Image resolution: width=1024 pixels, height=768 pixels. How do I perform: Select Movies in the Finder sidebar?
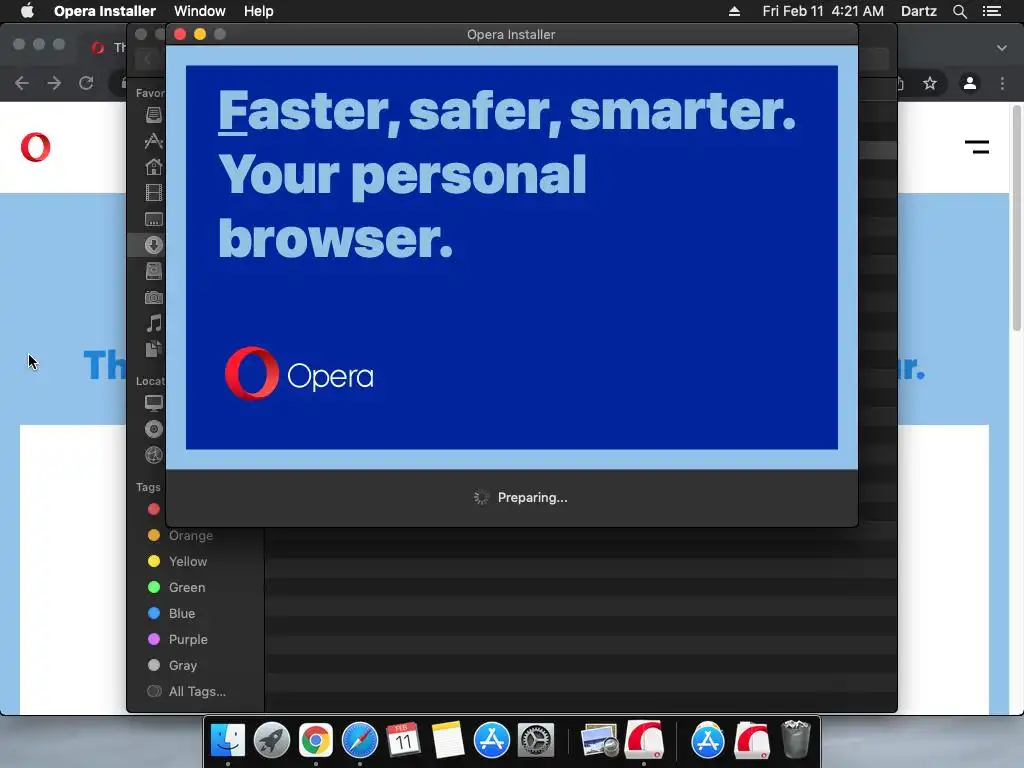(x=153, y=193)
